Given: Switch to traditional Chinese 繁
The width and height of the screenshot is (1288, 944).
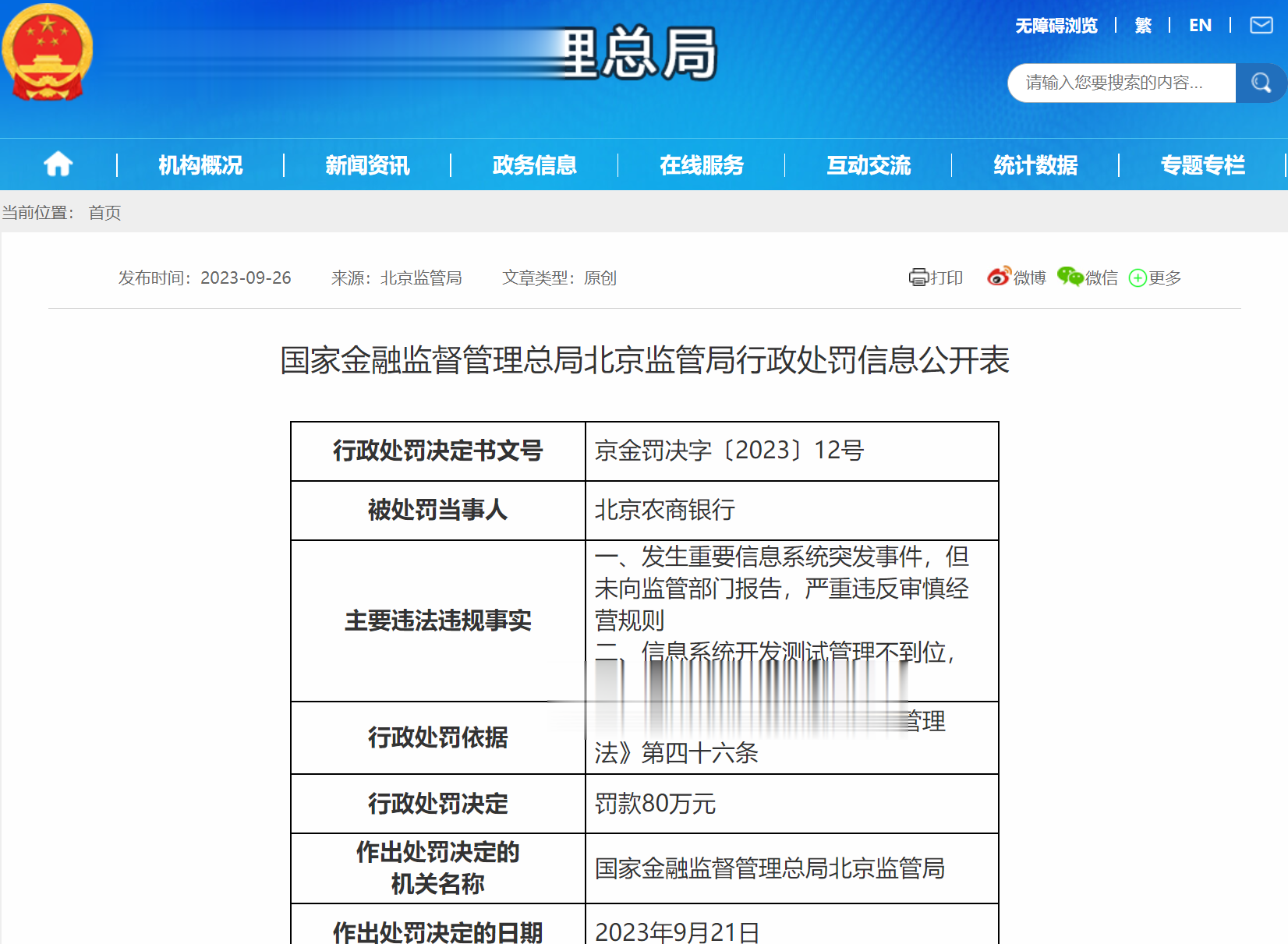Looking at the screenshot, I should point(1143,26).
